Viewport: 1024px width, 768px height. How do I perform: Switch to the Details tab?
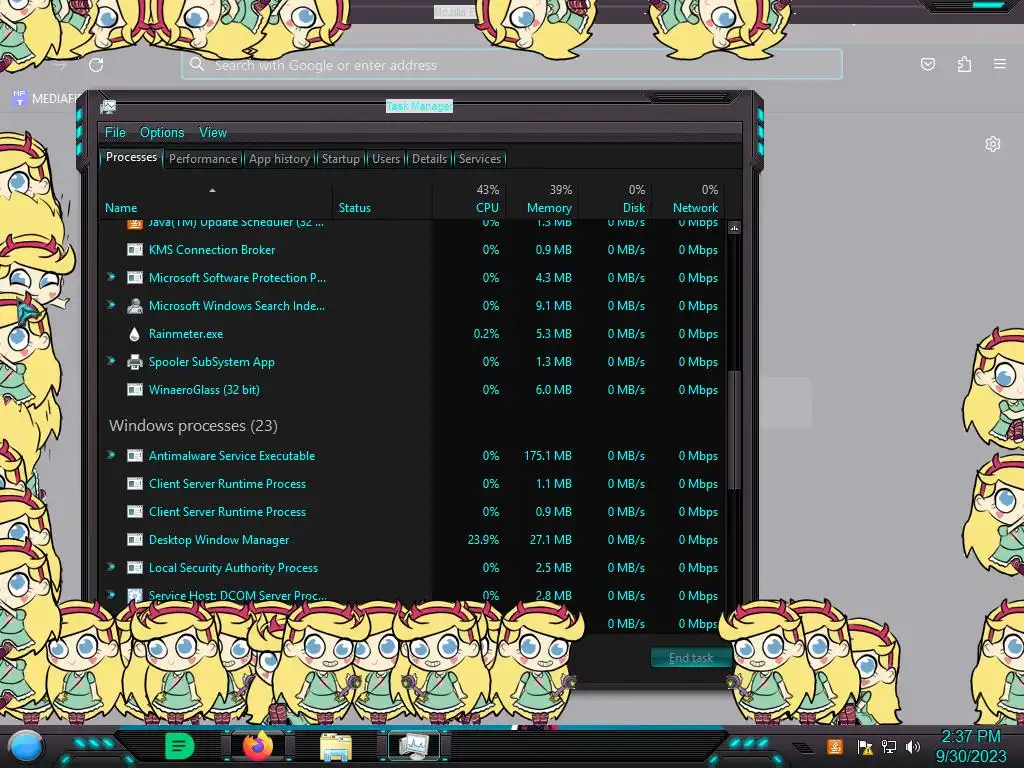click(x=429, y=159)
